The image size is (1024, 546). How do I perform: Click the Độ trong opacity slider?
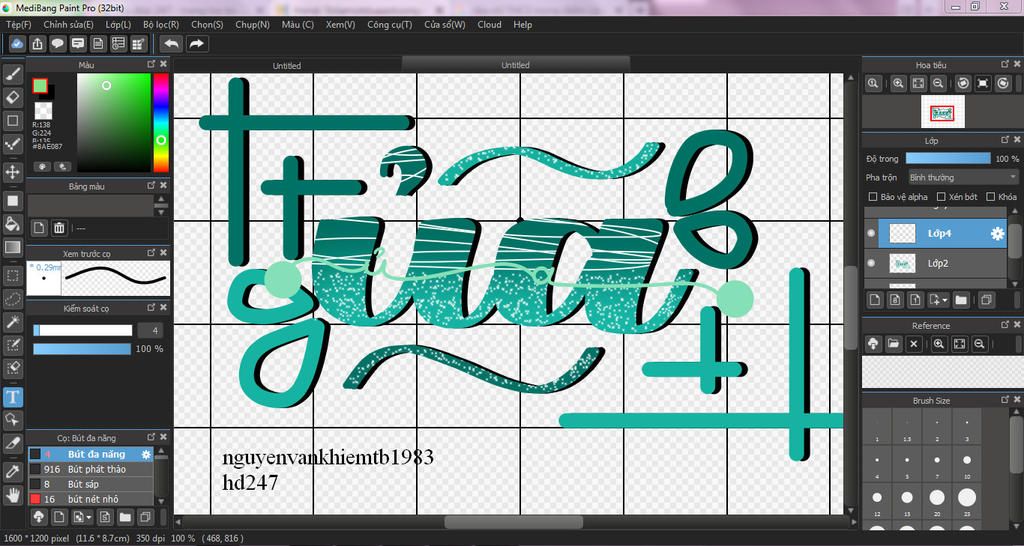(x=948, y=159)
